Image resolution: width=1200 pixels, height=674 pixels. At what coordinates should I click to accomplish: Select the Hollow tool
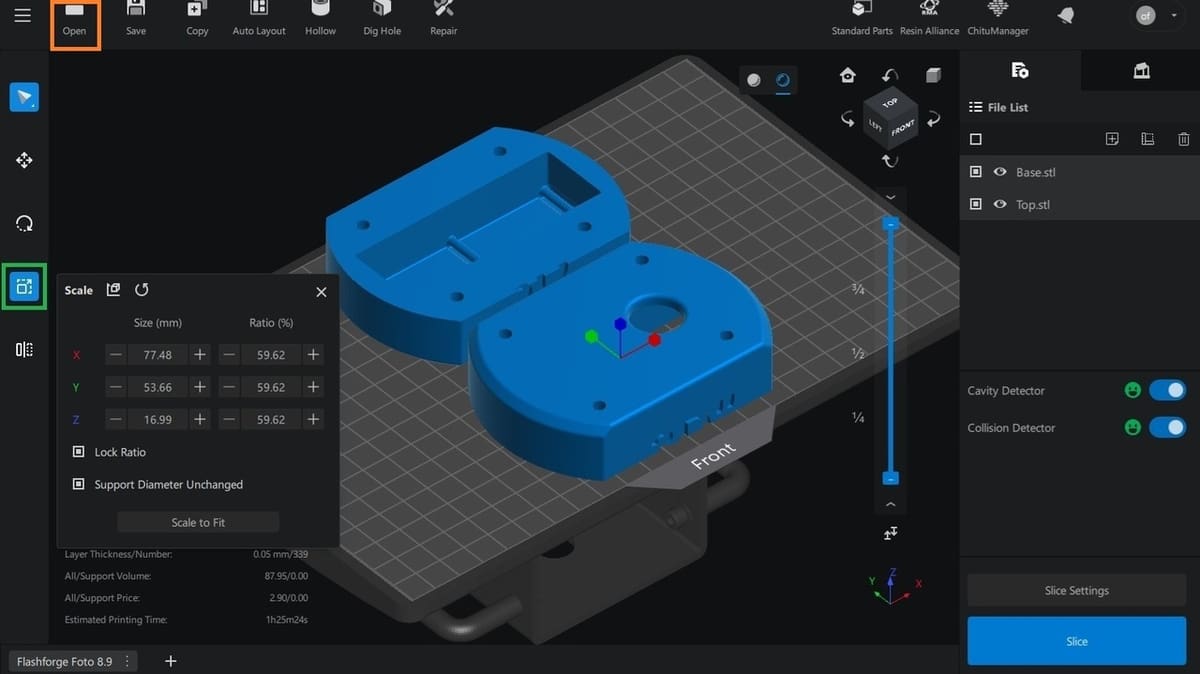tap(321, 19)
